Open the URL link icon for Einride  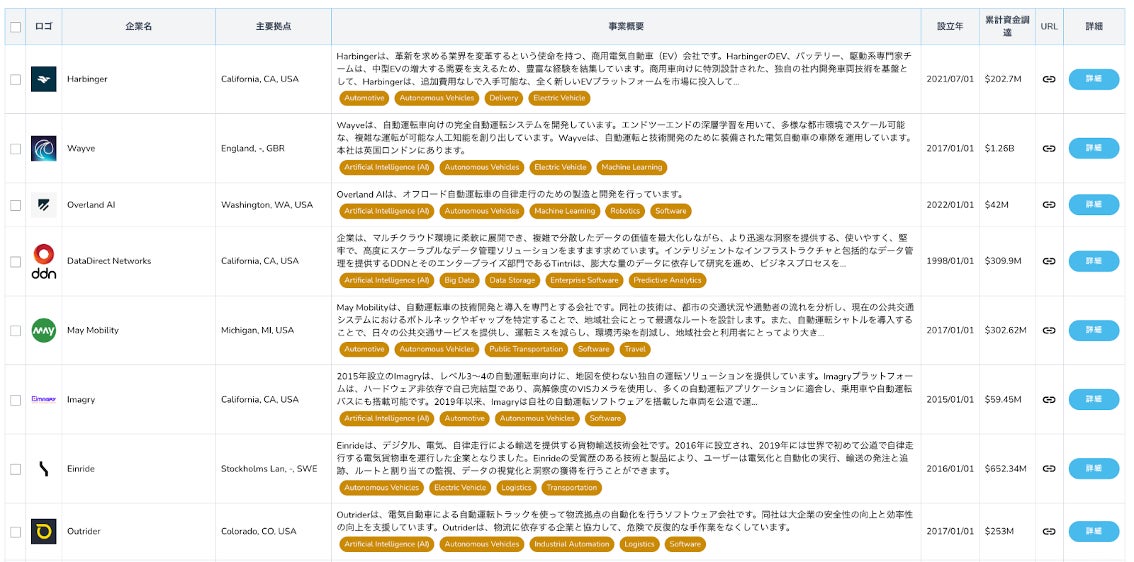click(x=1049, y=469)
